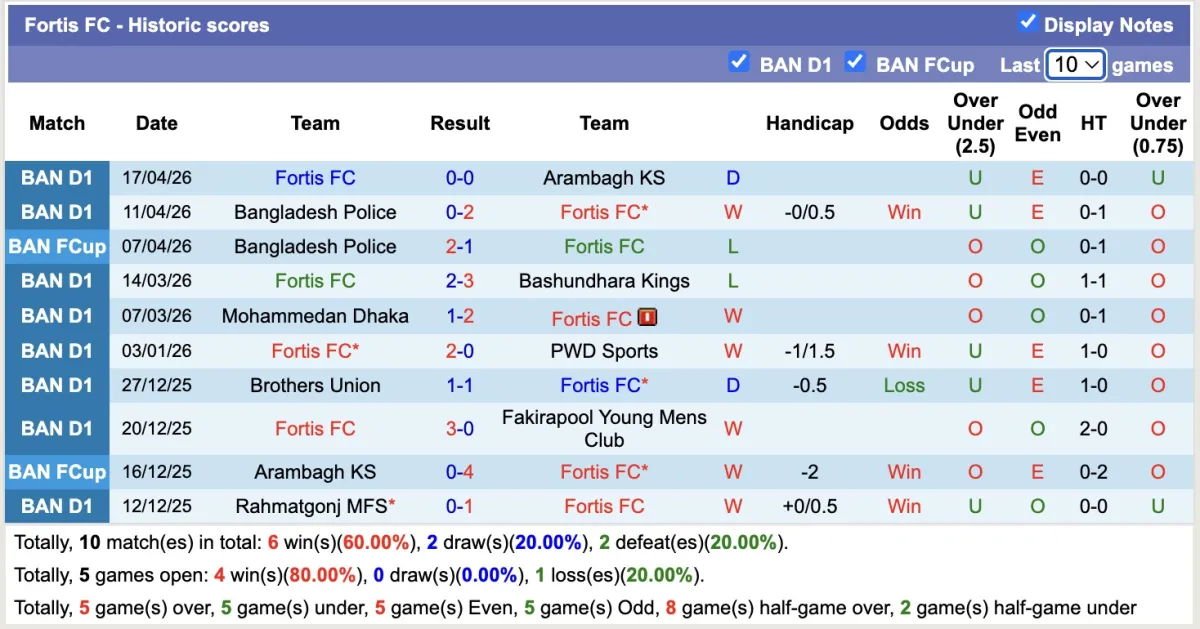This screenshot has width=1200, height=629.
Task: Select the Brothers Union team link
Action: (315, 385)
